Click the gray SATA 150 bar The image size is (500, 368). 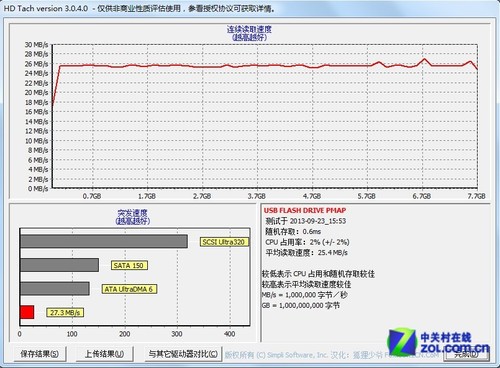tap(59, 265)
